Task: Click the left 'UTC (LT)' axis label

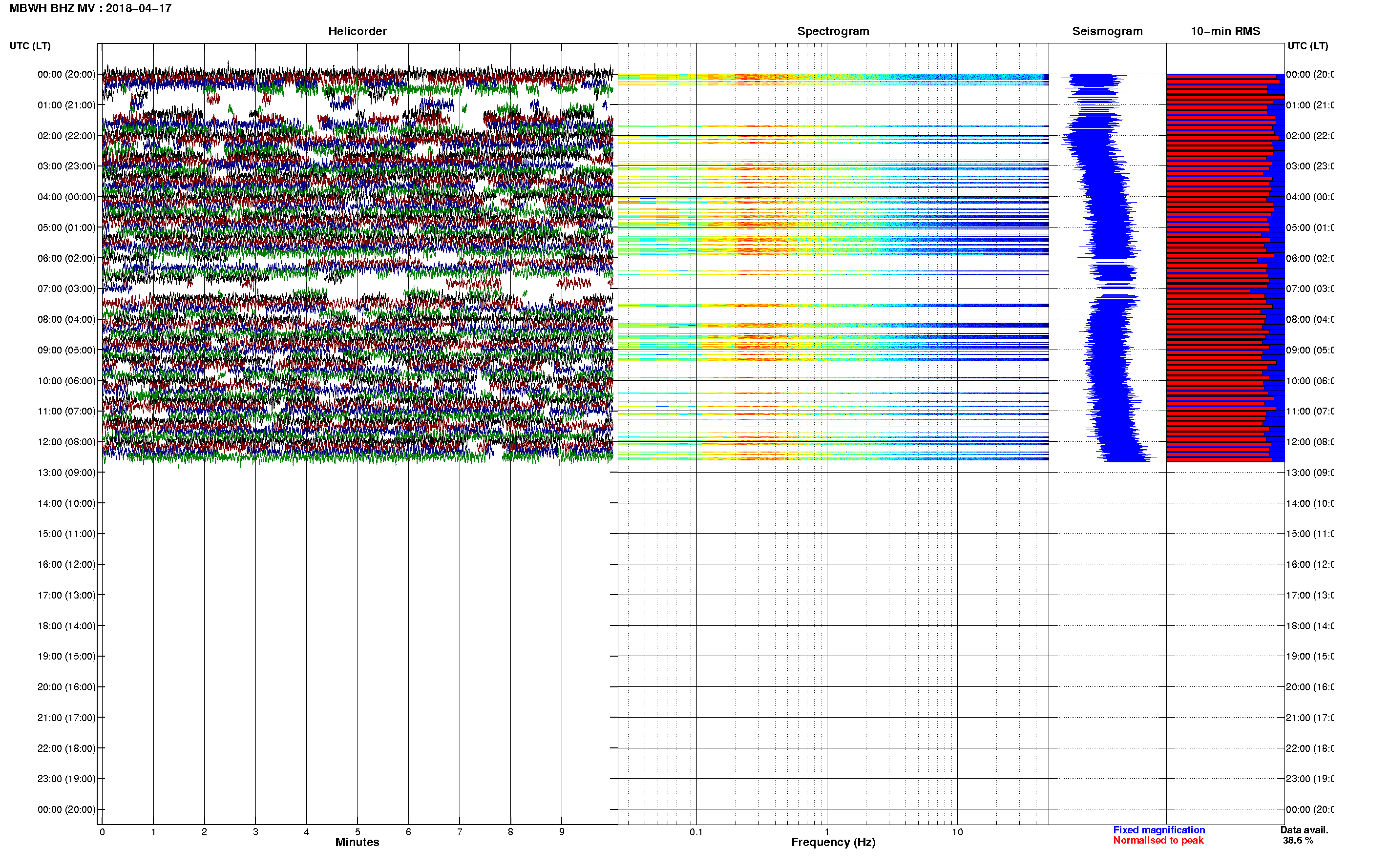Action: point(30,46)
